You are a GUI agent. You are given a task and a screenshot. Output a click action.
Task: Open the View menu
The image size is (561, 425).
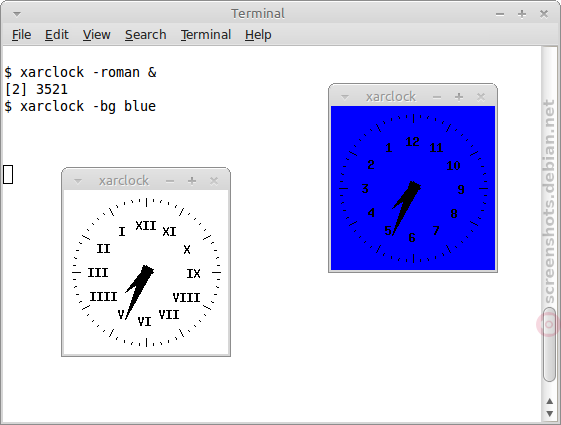coord(97,35)
